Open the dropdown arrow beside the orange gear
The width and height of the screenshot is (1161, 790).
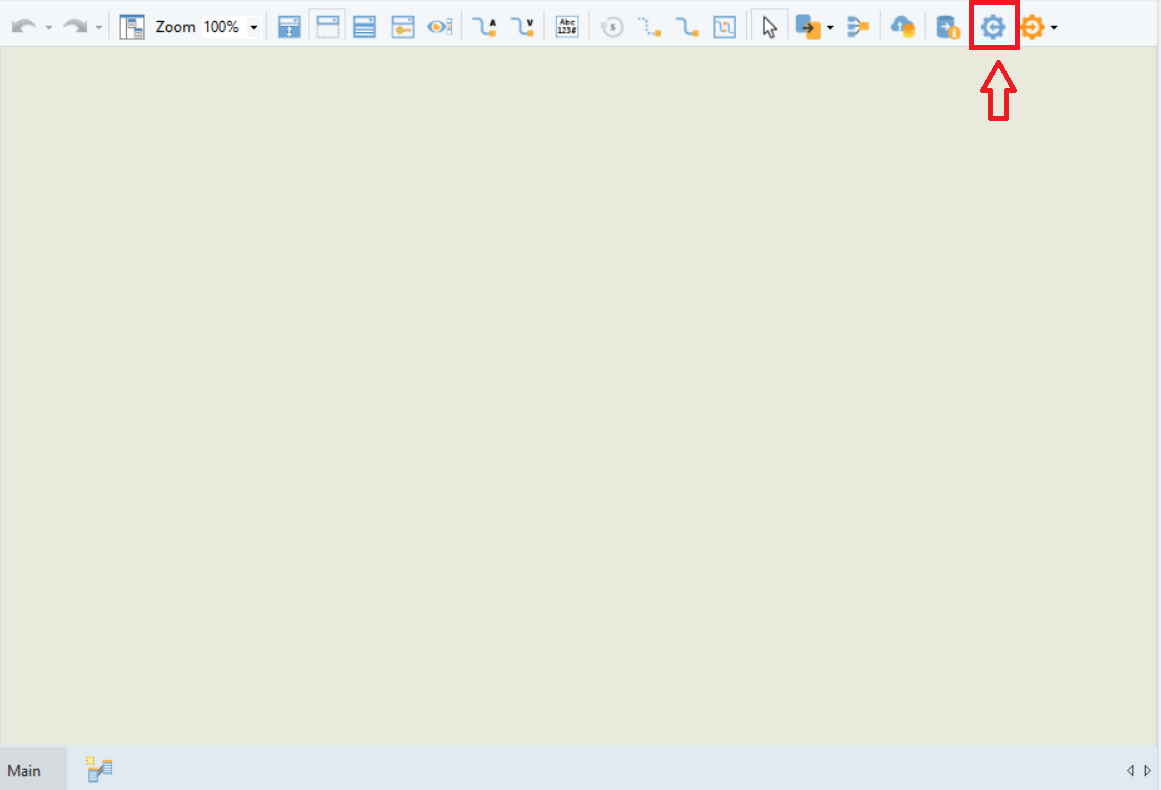click(x=1054, y=28)
